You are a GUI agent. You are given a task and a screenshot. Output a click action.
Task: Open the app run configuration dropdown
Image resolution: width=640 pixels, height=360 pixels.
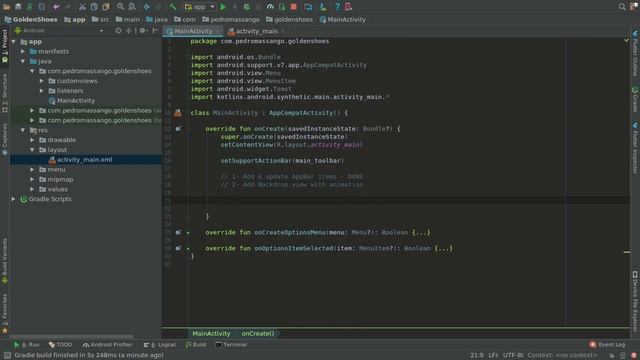[x=200, y=7]
